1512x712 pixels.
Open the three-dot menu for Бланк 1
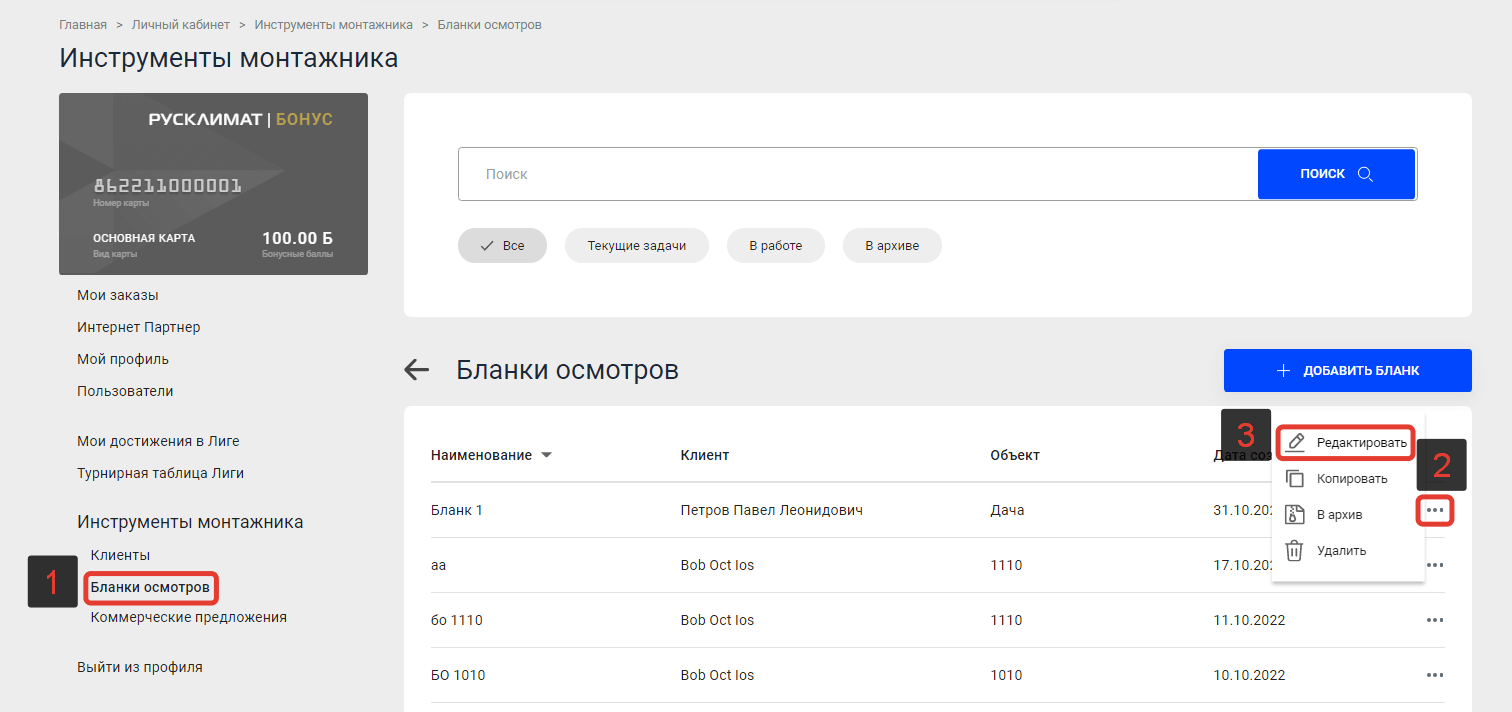(1435, 510)
